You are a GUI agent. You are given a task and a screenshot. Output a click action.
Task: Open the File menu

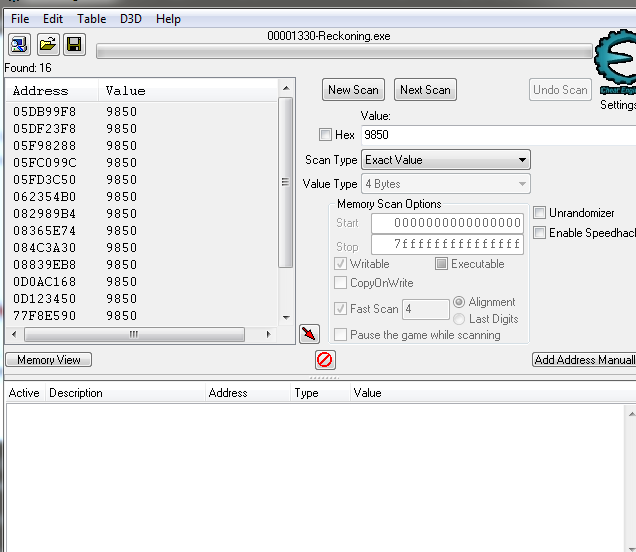[x=20, y=19]
